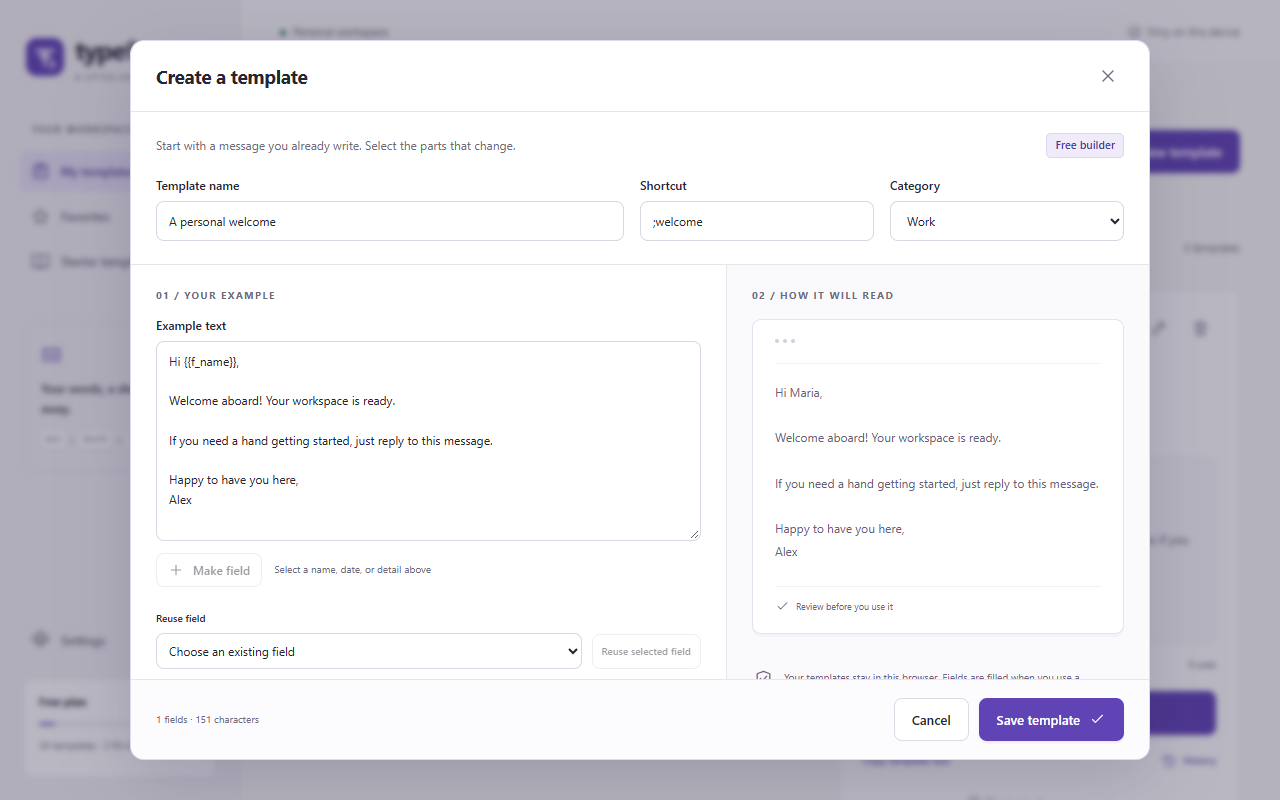Screen dimensions: 1280x800
Task: Click into the Shortcut field
Action: point(757,221)
